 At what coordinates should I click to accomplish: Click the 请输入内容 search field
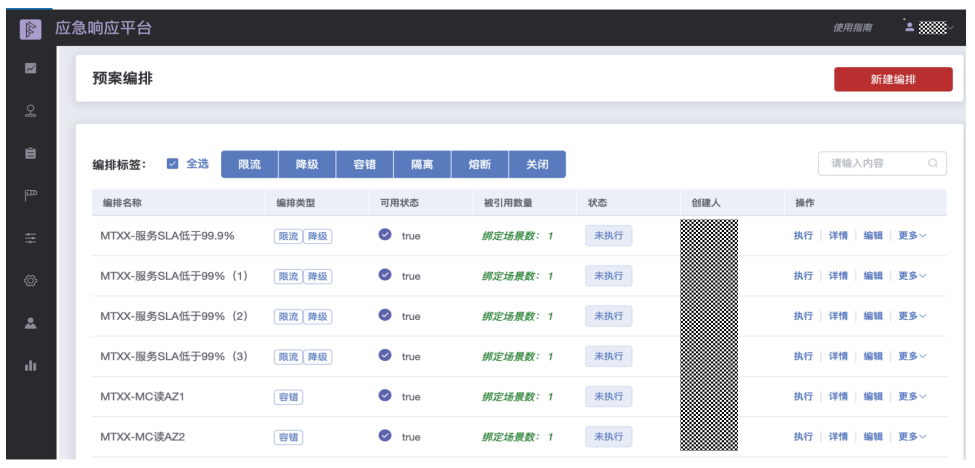pos(882,163)
